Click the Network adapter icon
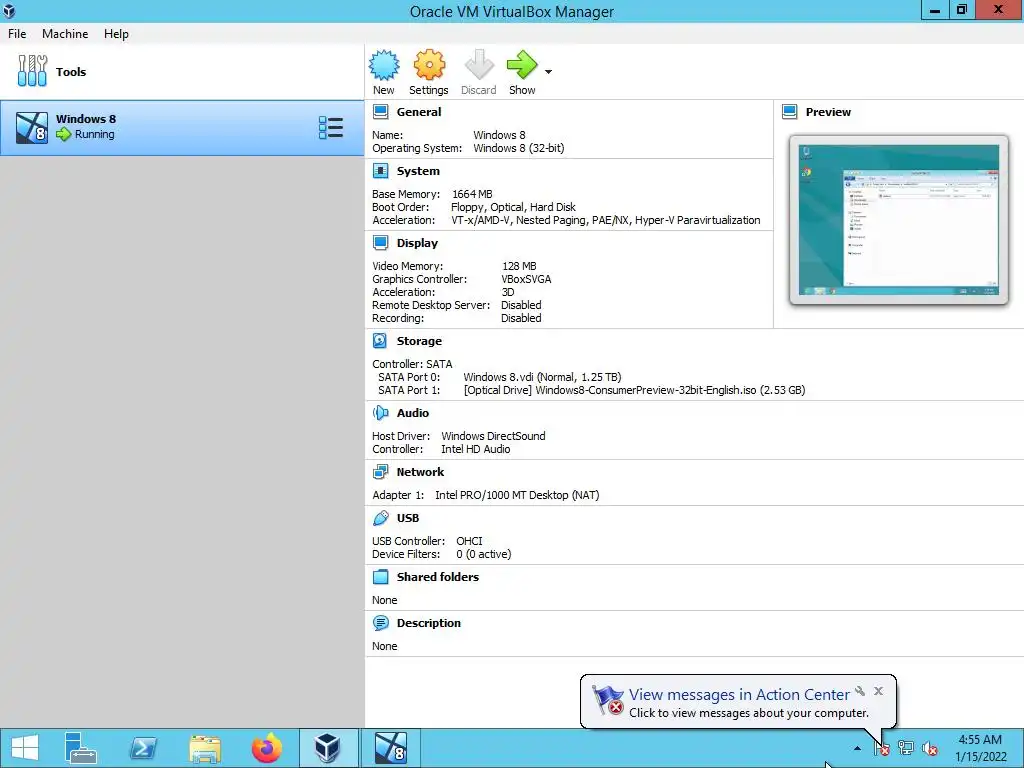The width and height of the screenshot is (1024, 768). click(x=381, y=472)
